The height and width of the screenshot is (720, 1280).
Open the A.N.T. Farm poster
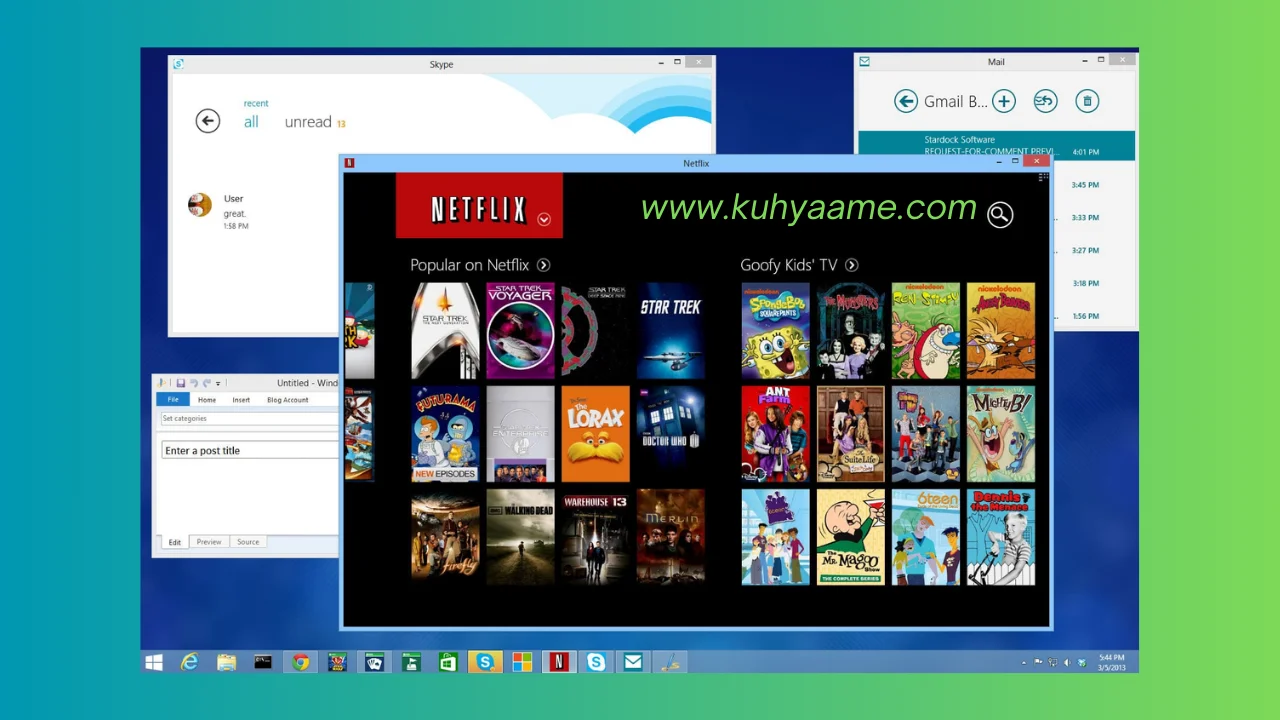[x=775, y=434]
